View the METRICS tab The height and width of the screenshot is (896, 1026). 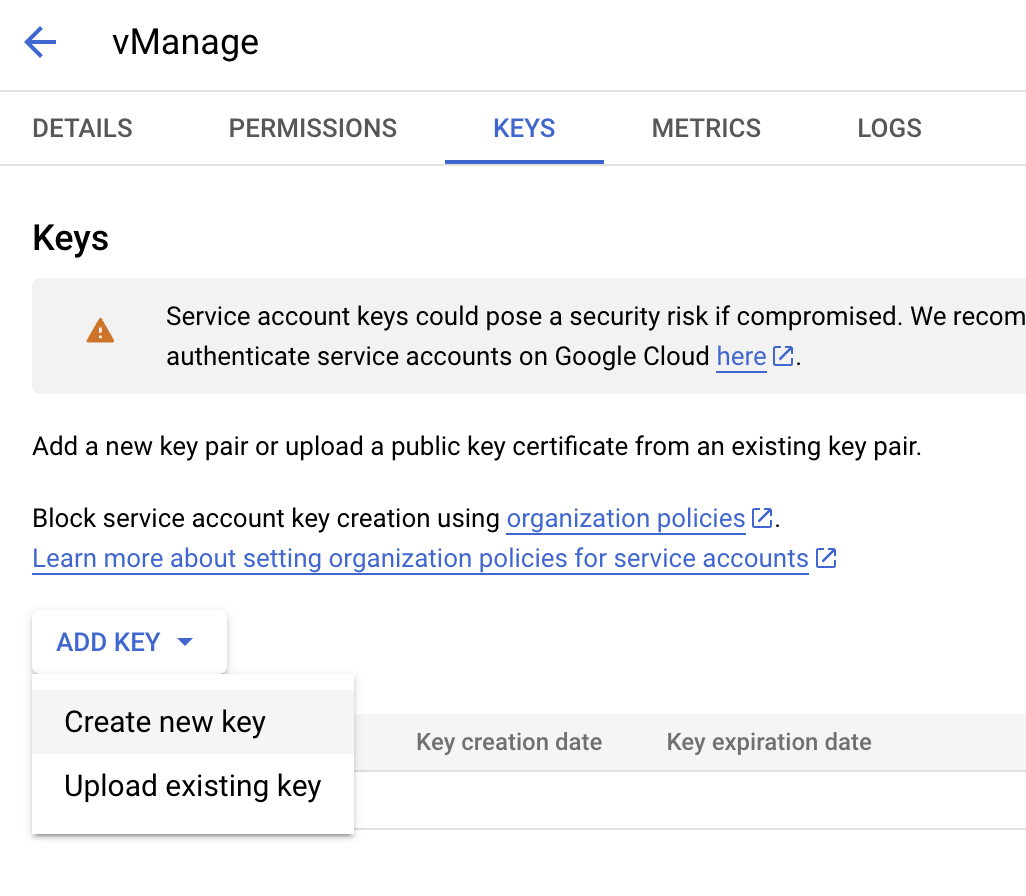pos(706,128)
